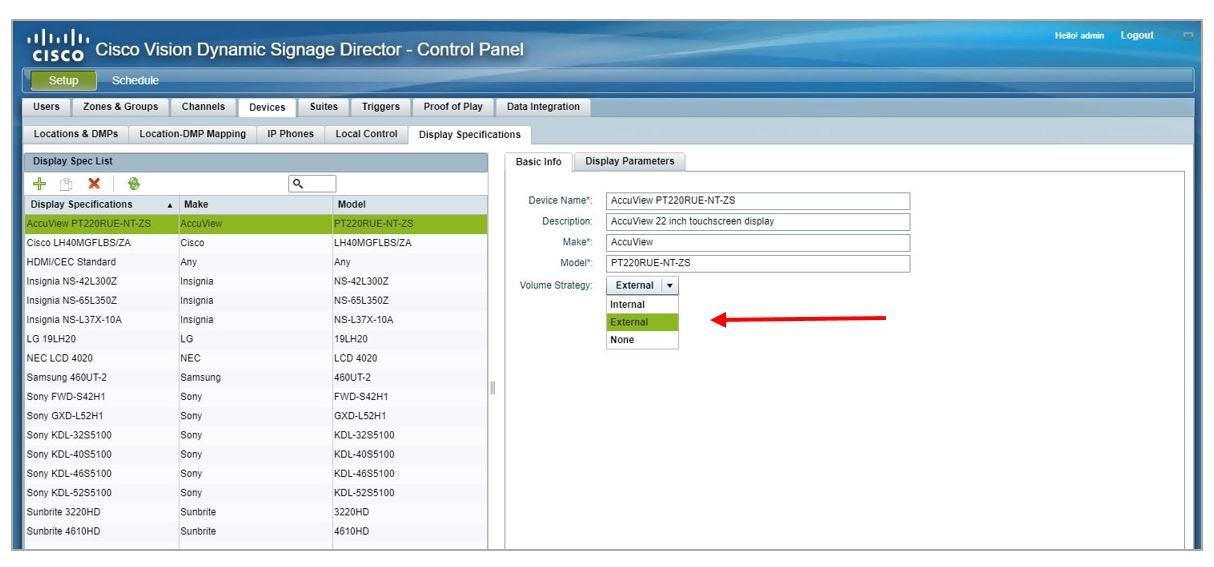The height and width of the screenshot is (567, 1214).
Task: Select the Display Specifications sub-tab
Action: 470,134
